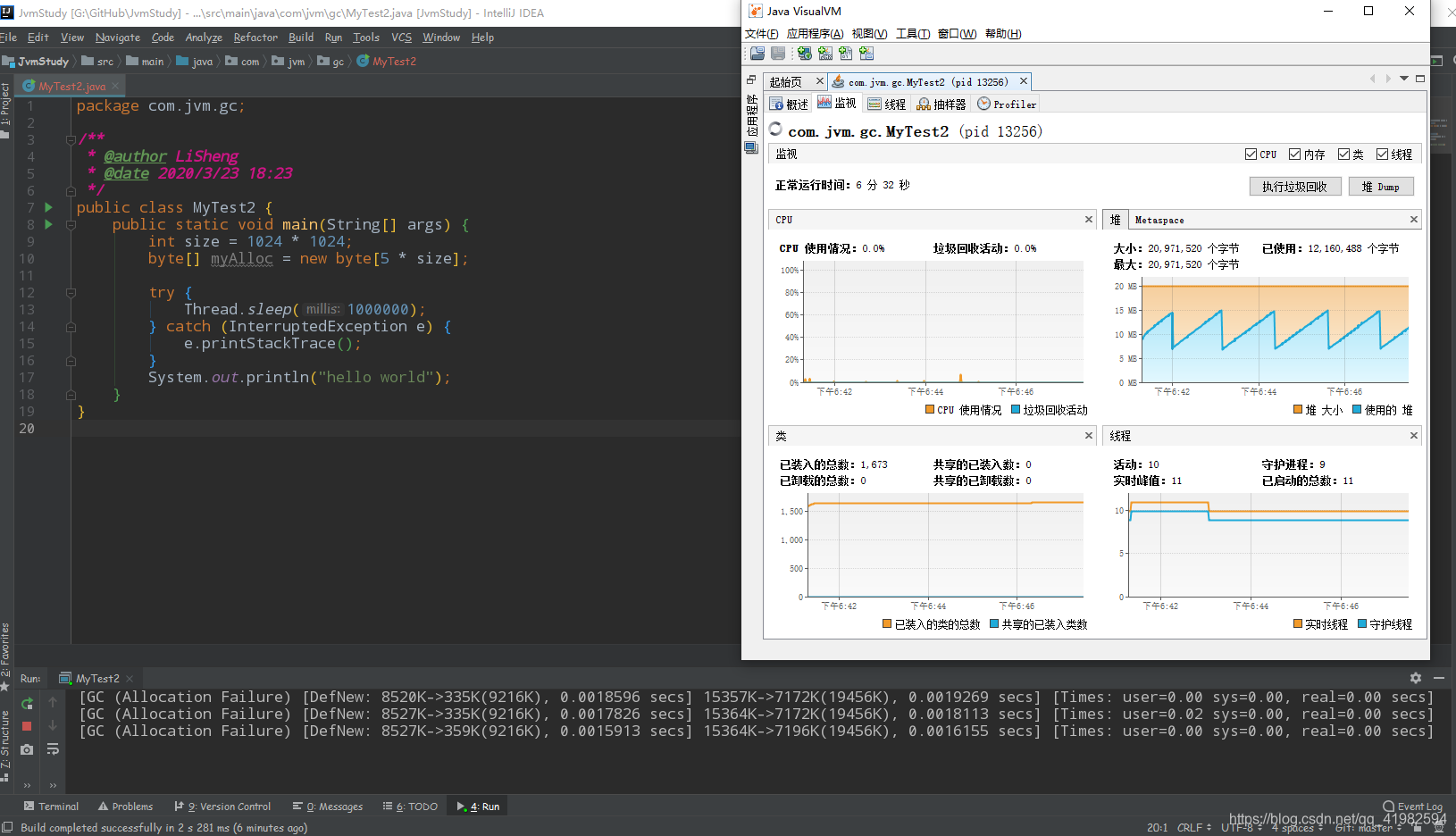Uncheck the CPU checkbox in 监视
Image resolution: width=1456 pixels, height=836 pixels.
[x=1251, y=155]
